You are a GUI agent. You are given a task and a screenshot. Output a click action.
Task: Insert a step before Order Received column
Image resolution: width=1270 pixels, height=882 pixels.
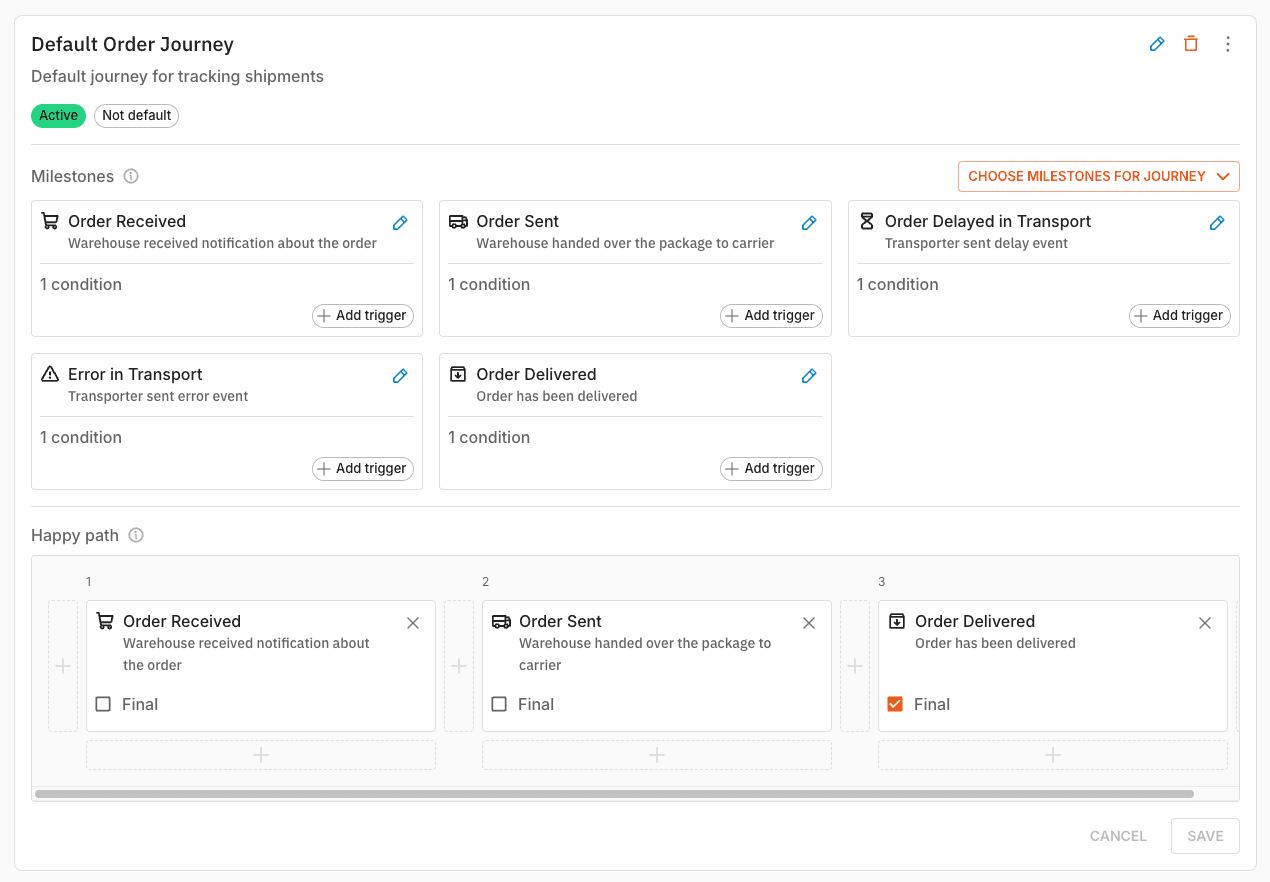tap(63, 666)
